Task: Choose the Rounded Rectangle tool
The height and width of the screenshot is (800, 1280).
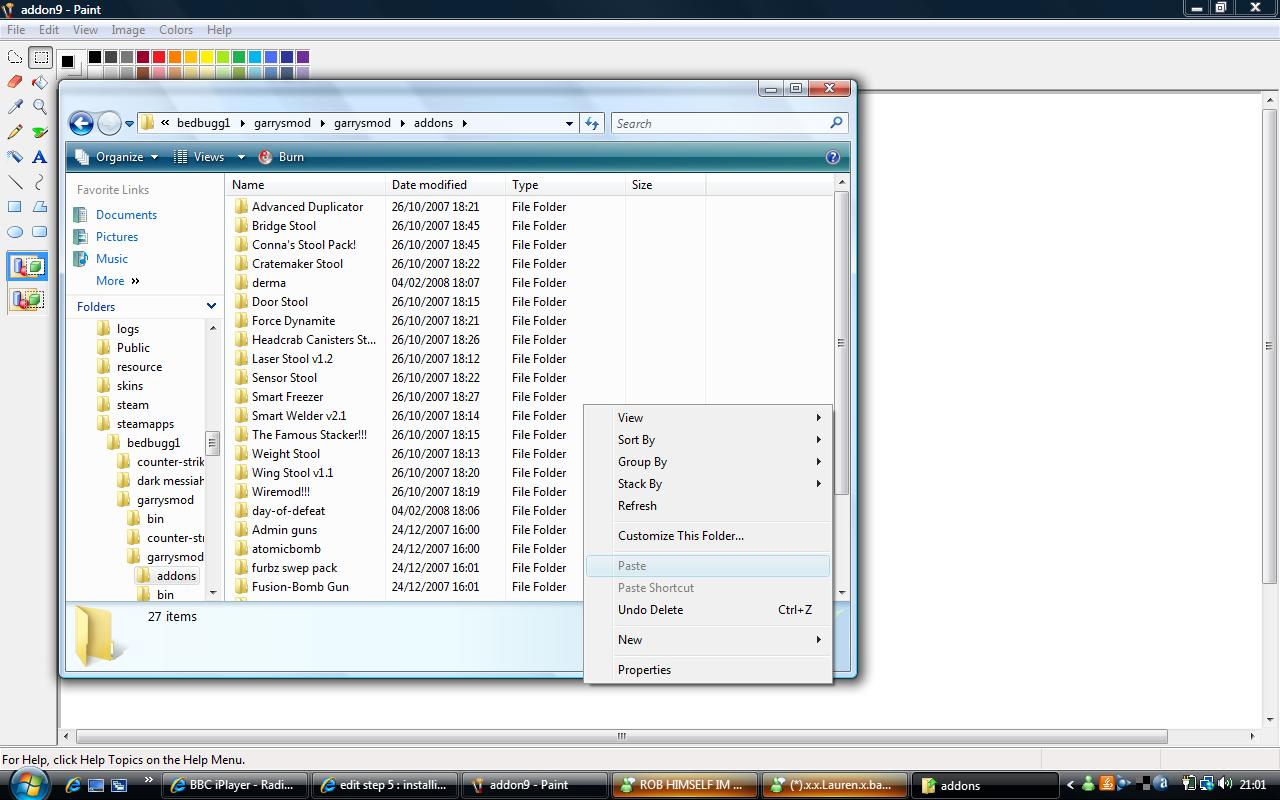Action: click(x=40, y=232)
